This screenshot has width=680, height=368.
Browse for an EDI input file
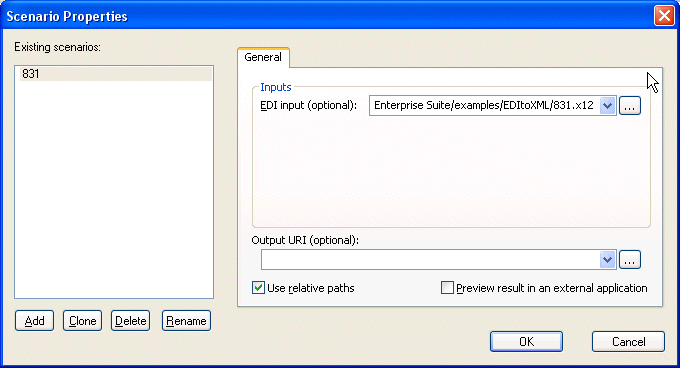coord(630,106)
